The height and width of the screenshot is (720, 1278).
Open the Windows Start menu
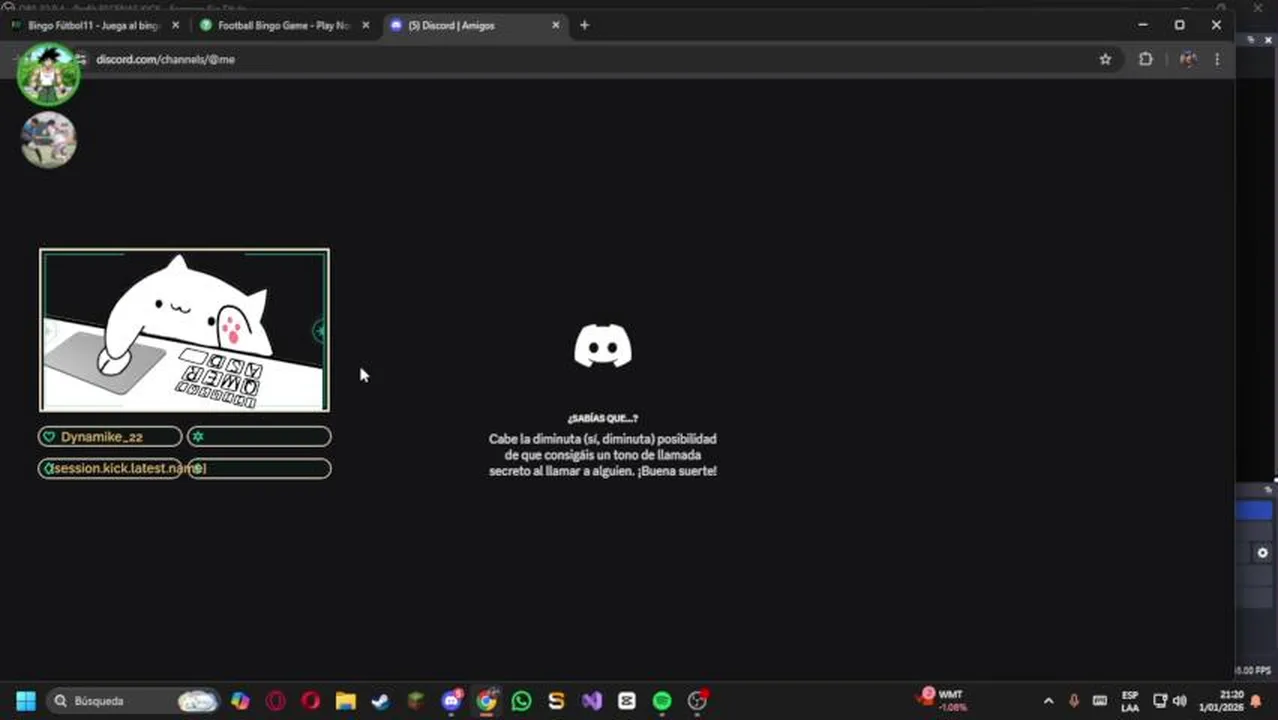(x=26, y=701)
